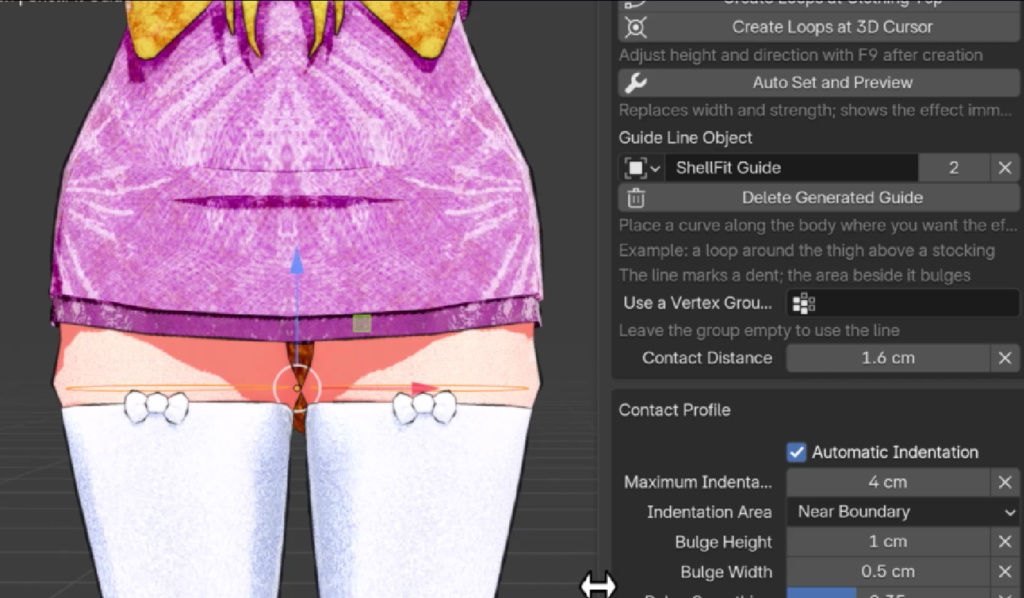Click the hint 'The line marks a dent; the area beside it bulges'

[x=794, y=275]
